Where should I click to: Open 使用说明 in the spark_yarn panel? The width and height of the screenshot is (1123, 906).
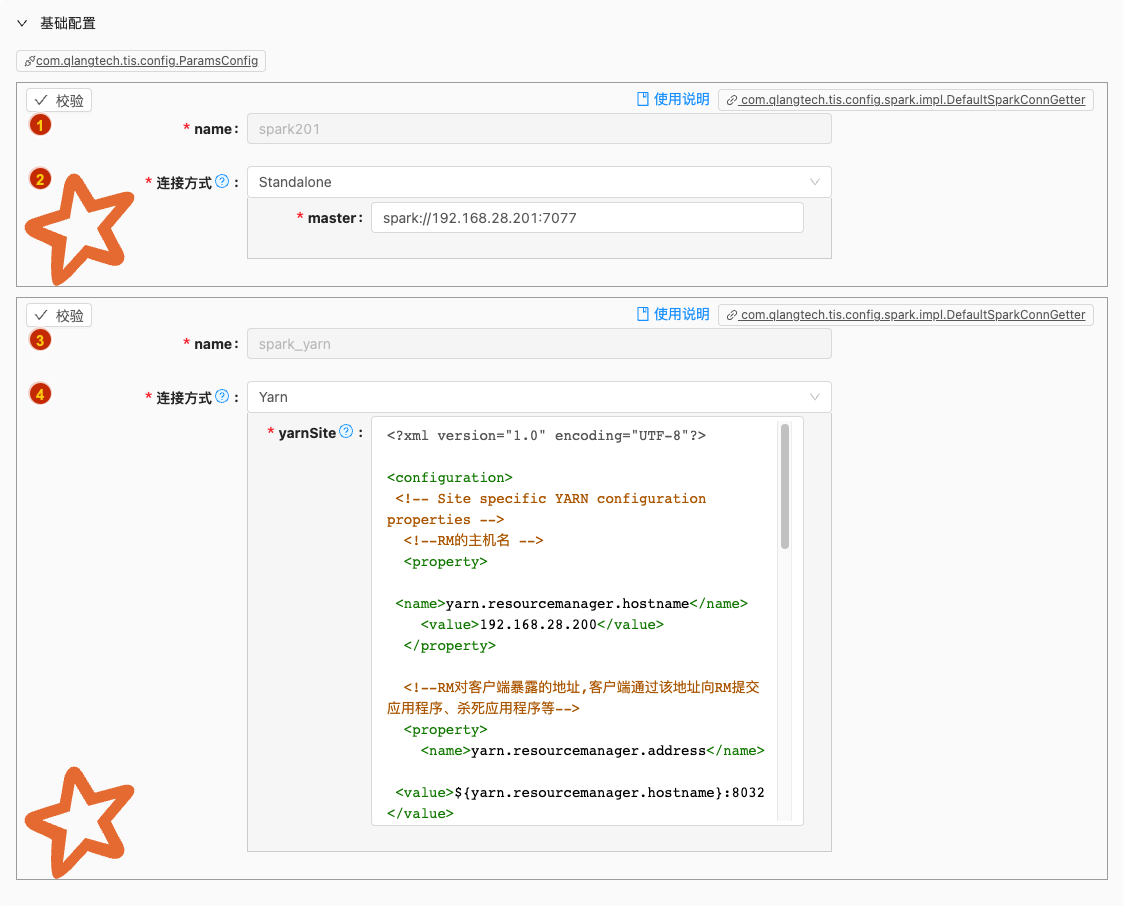[673, 314]
